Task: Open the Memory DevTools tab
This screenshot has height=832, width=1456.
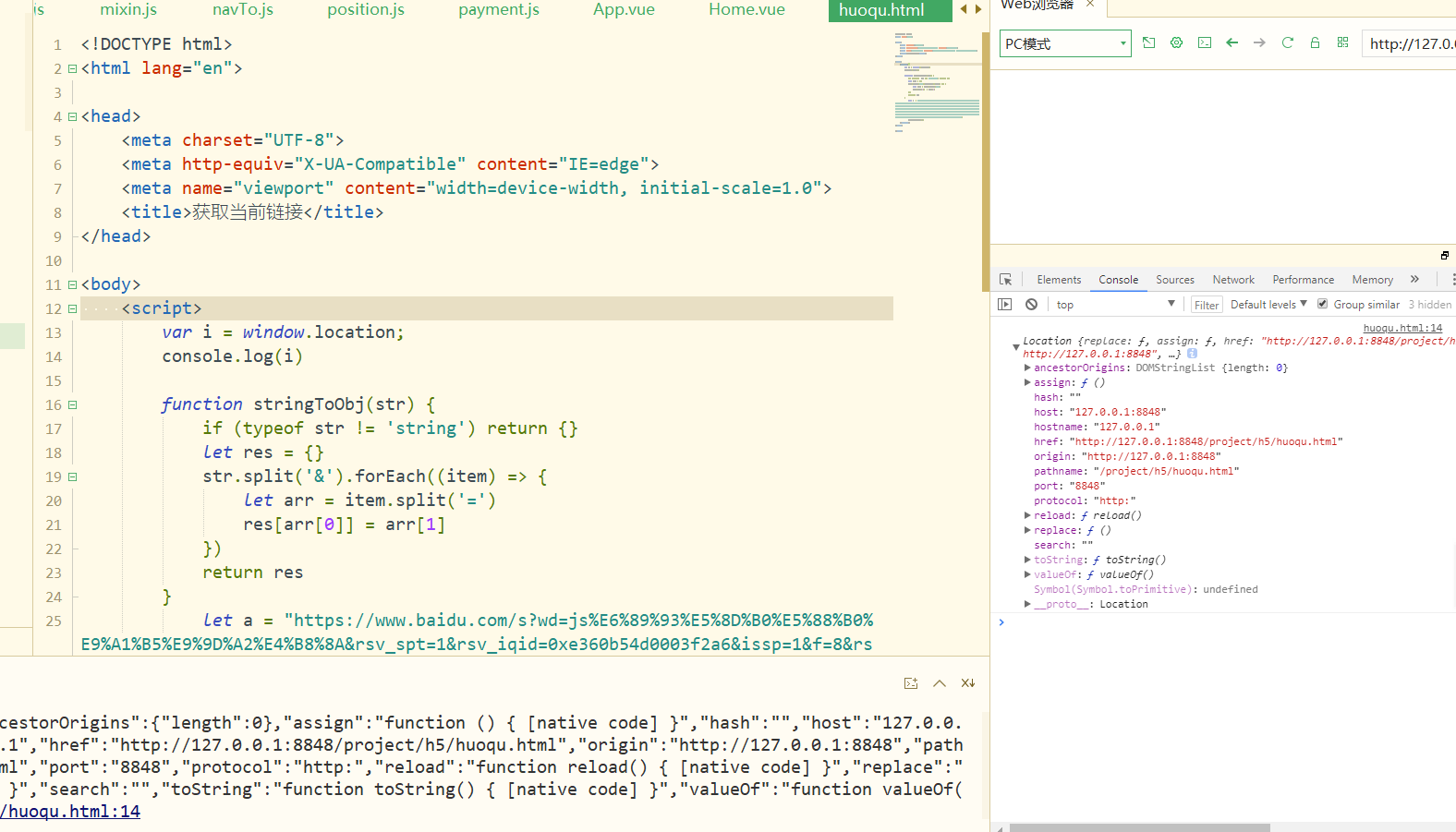Action: click(x=1372, y=279)
